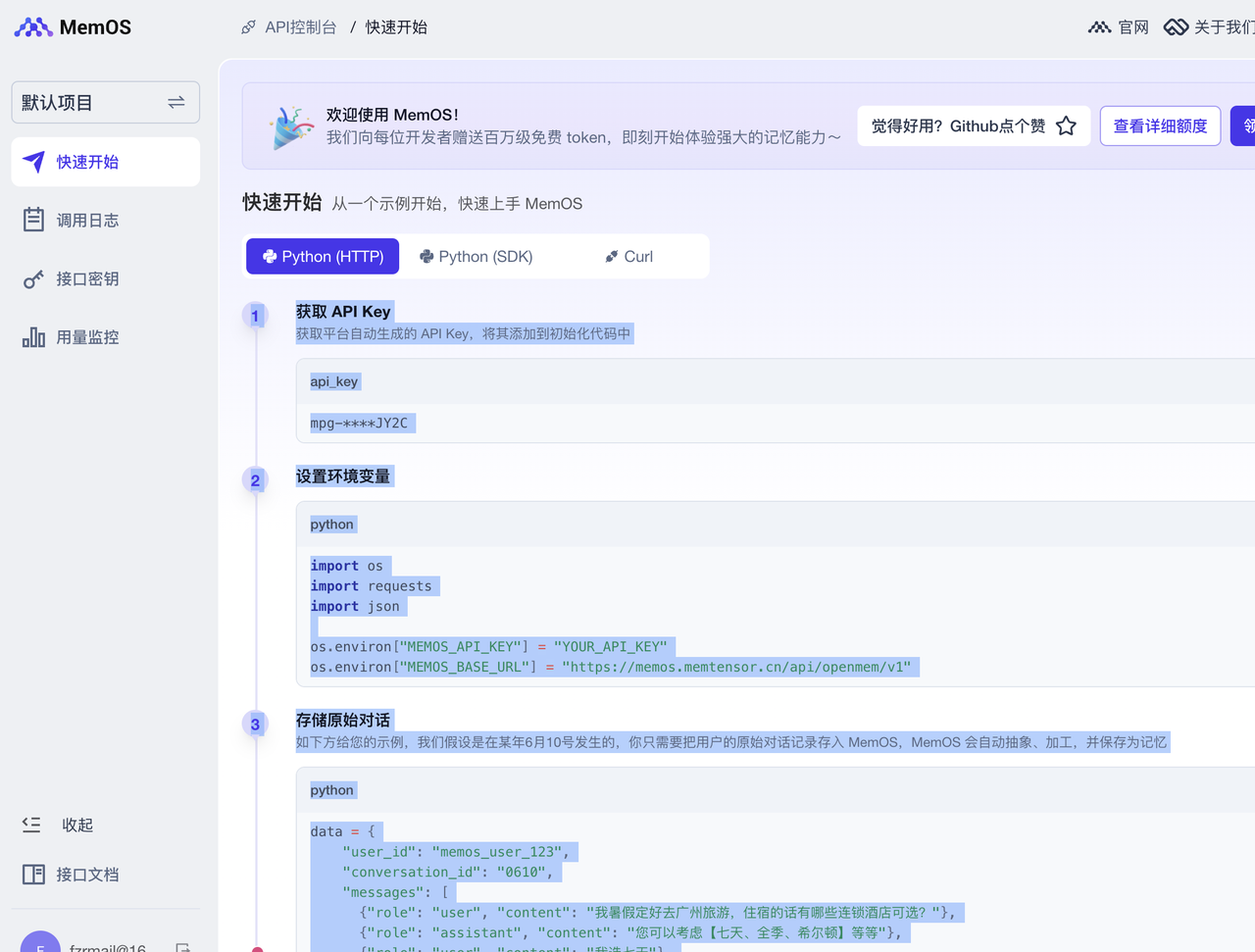The image size is (1255, 952).
Task: Click the 收起 collapse sidebar icon
Action: (31, 825)
